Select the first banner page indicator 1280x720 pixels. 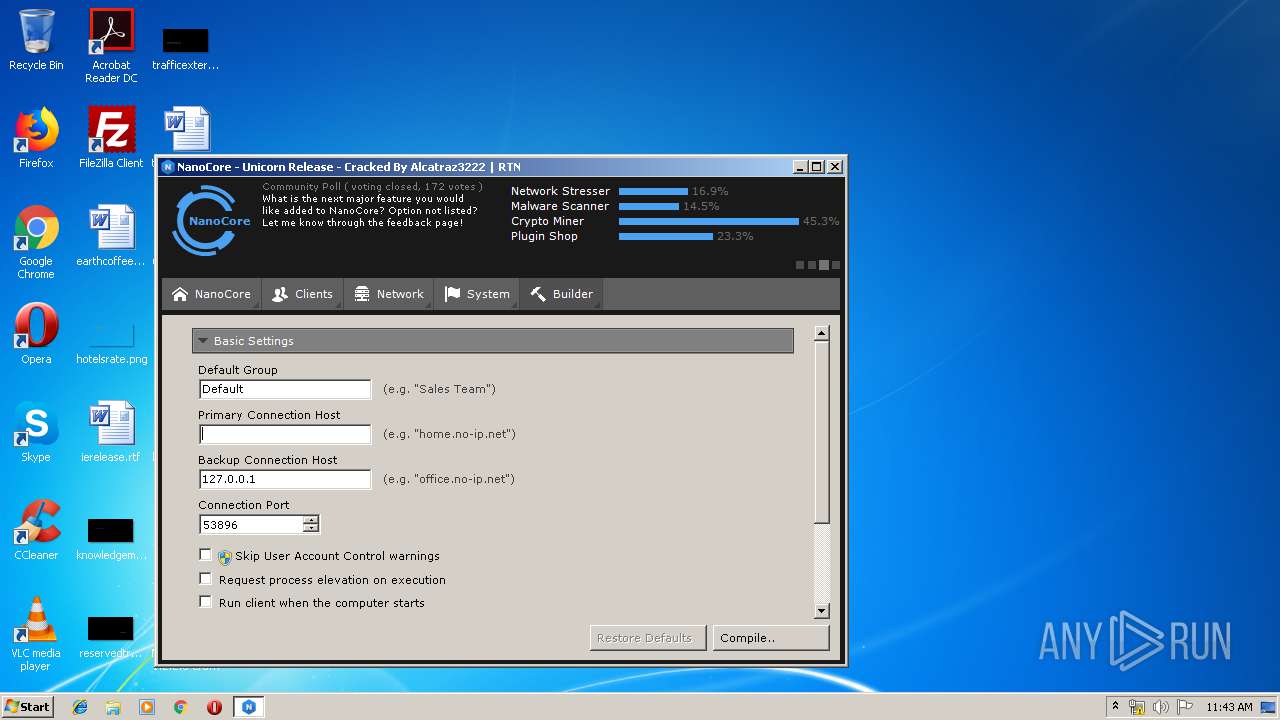tap(800, 265)
